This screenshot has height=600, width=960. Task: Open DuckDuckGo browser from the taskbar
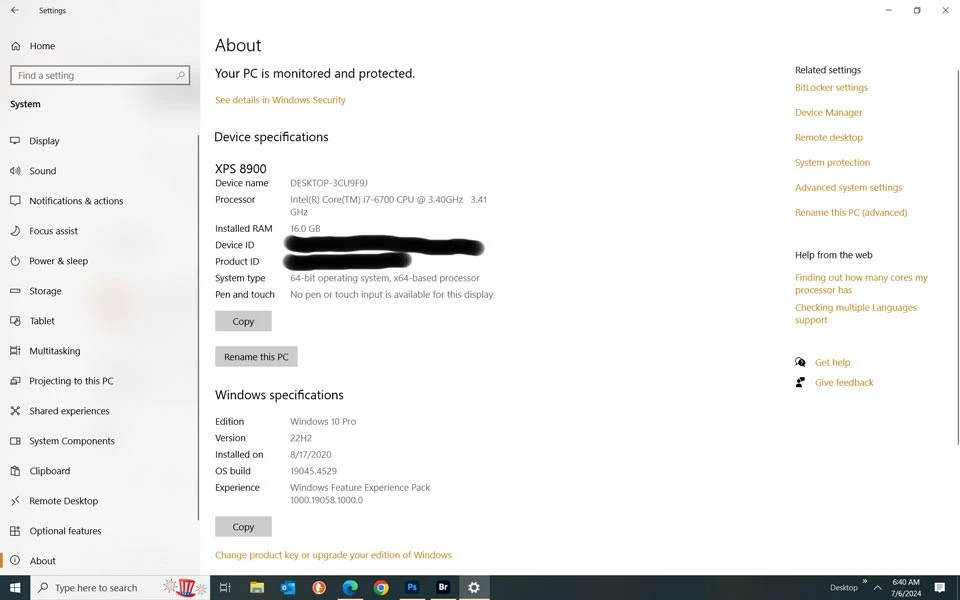click(319, 588)
